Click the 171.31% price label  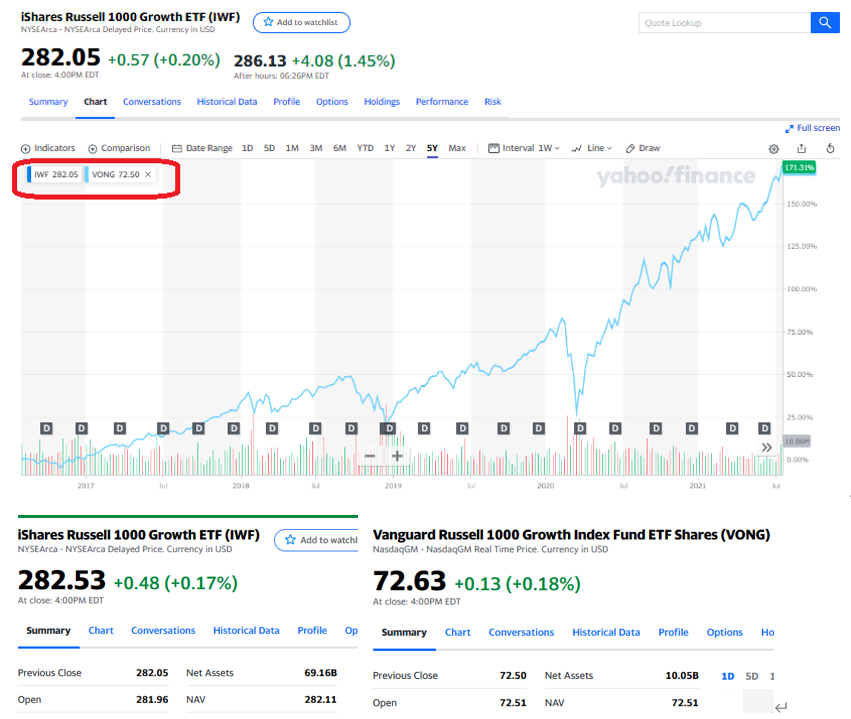click(x=799, y=167)
